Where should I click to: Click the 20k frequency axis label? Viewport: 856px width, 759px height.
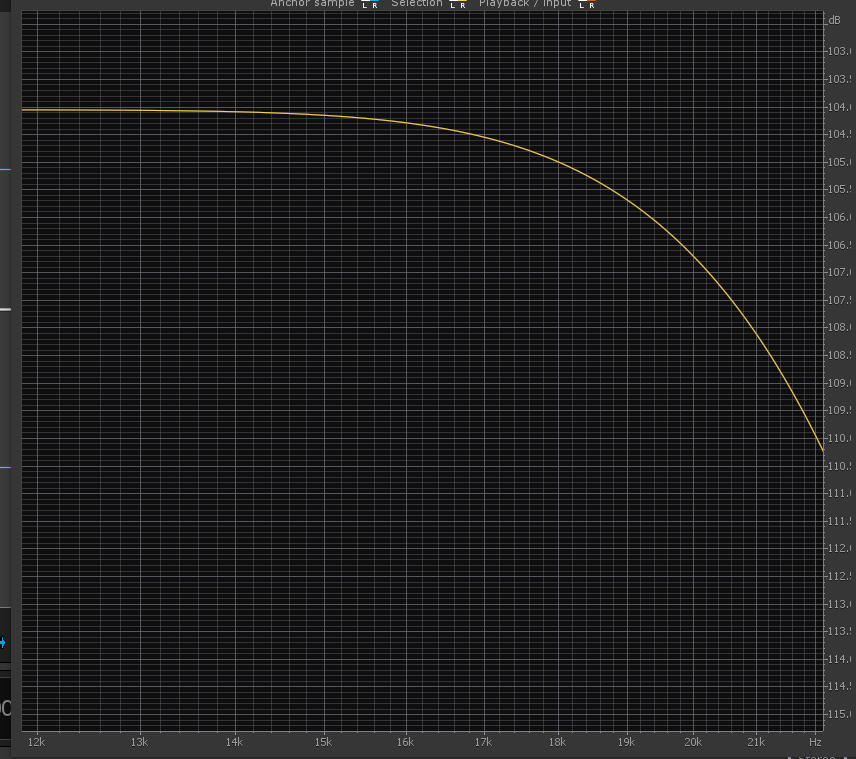coord(693,742)
